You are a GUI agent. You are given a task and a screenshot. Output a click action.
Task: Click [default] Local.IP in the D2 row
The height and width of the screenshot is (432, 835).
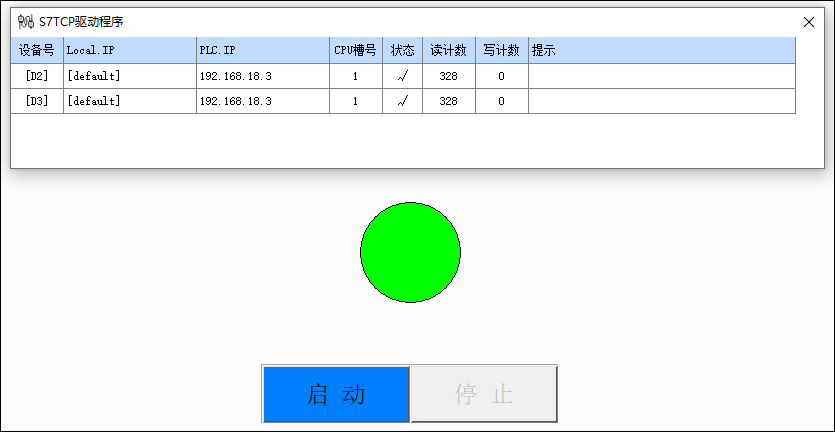(130, 76)
